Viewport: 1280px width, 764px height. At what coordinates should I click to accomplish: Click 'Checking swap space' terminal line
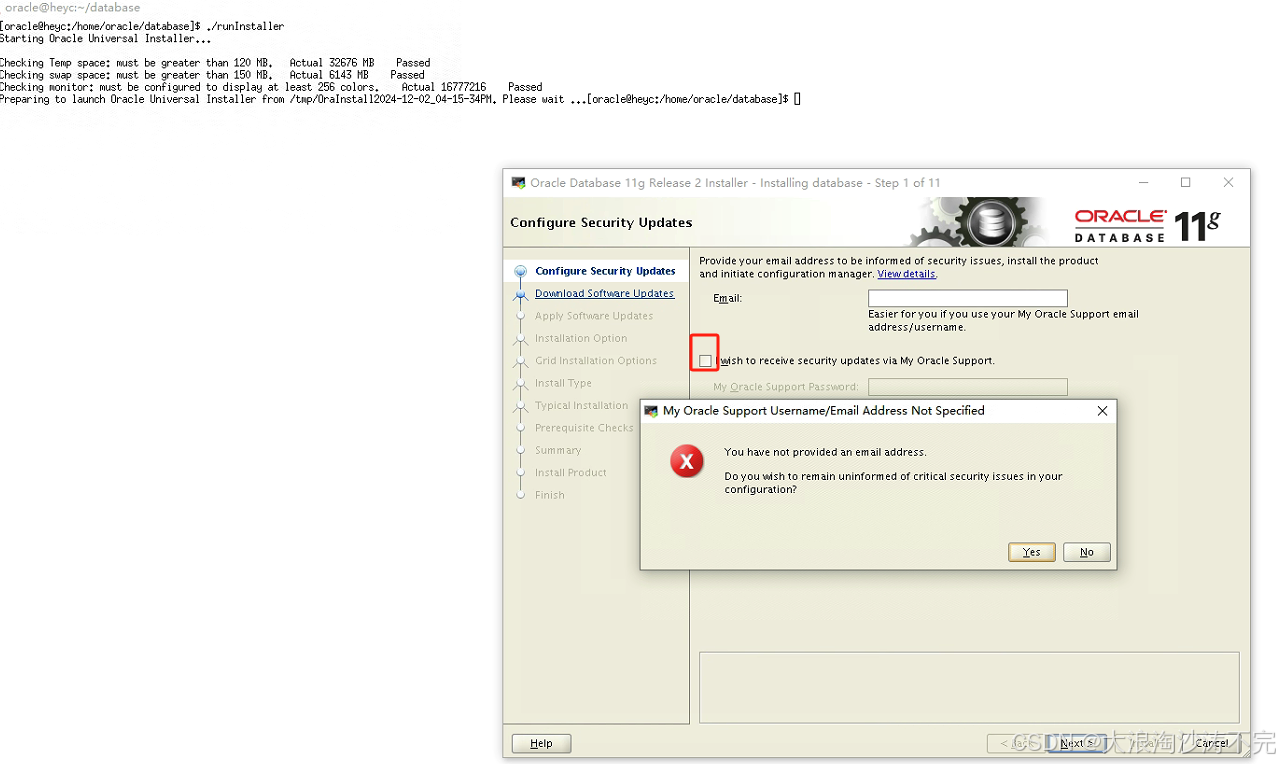tap(212, 75)
